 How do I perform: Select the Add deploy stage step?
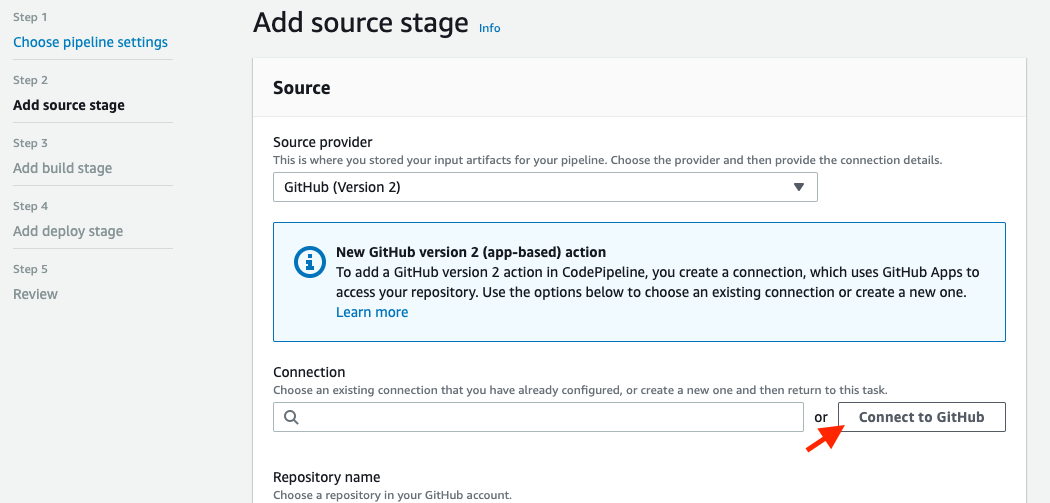[x=68, y=231]
